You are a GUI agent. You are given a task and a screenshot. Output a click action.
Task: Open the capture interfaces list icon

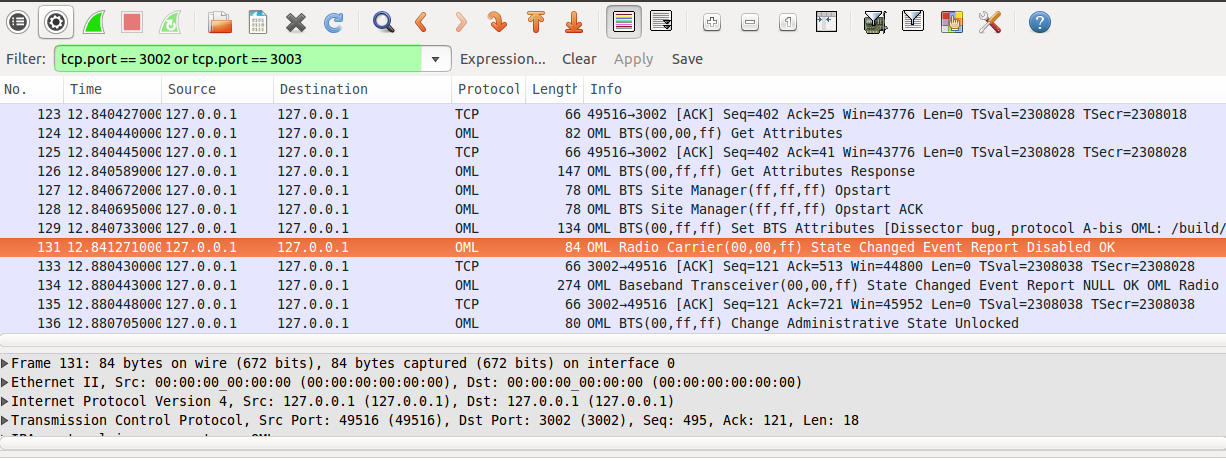18,21
